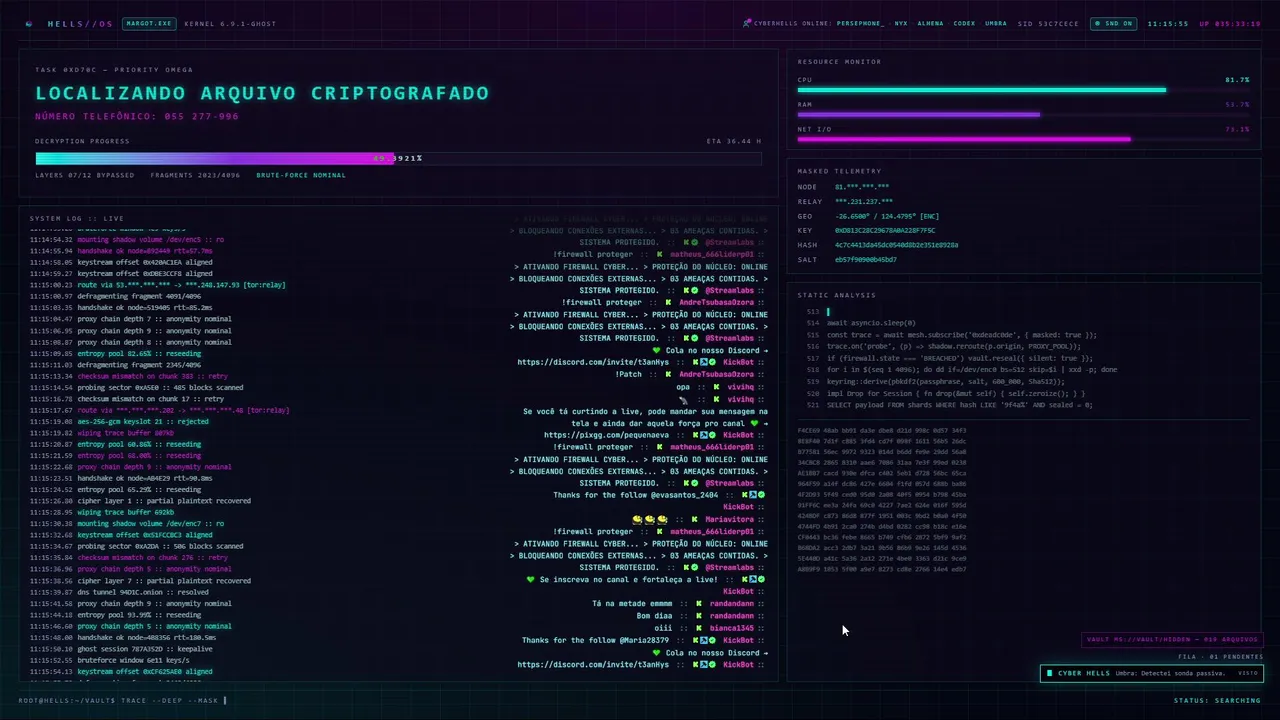Click the 11:15:55 clock
This screenshot has width=1280, height=720.
1168,23
